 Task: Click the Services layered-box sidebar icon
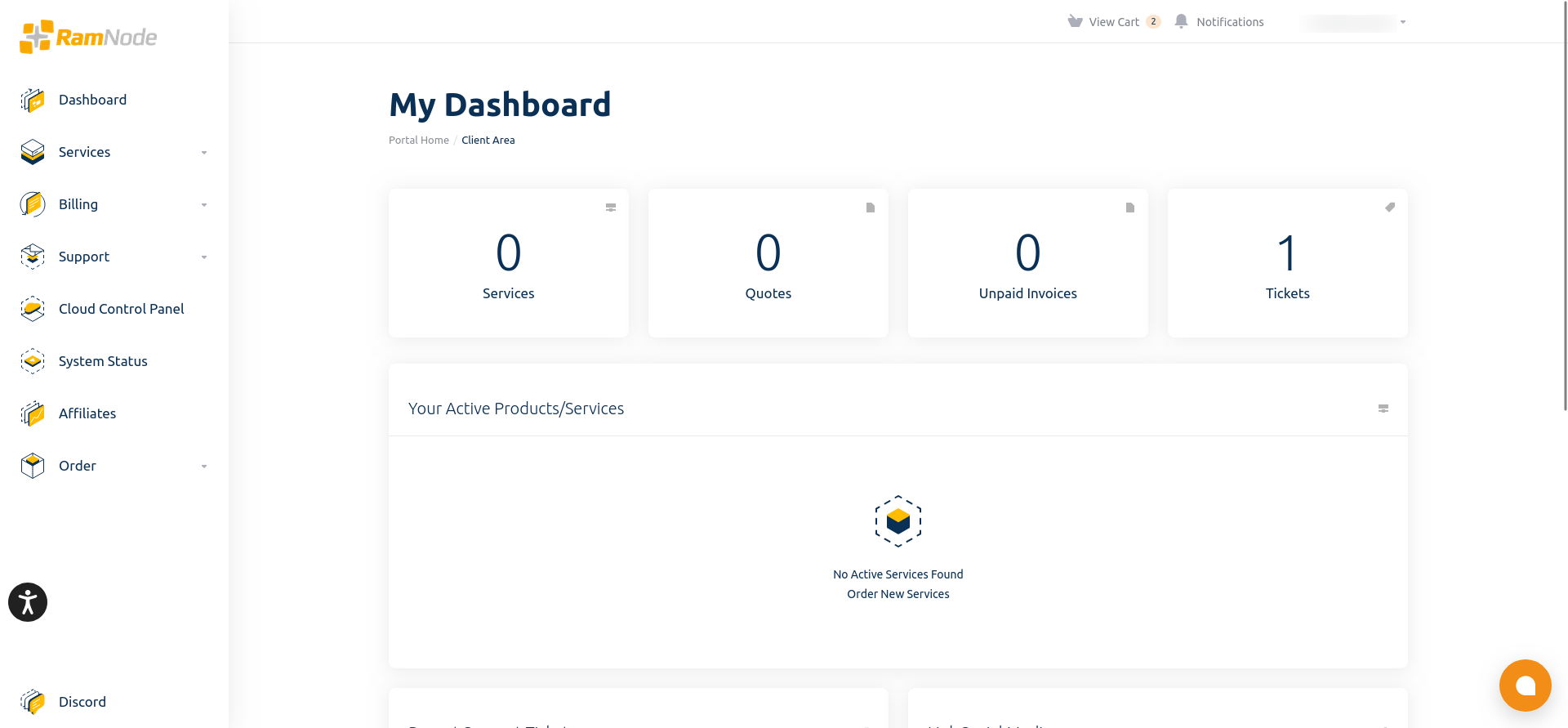coord(33,152)
